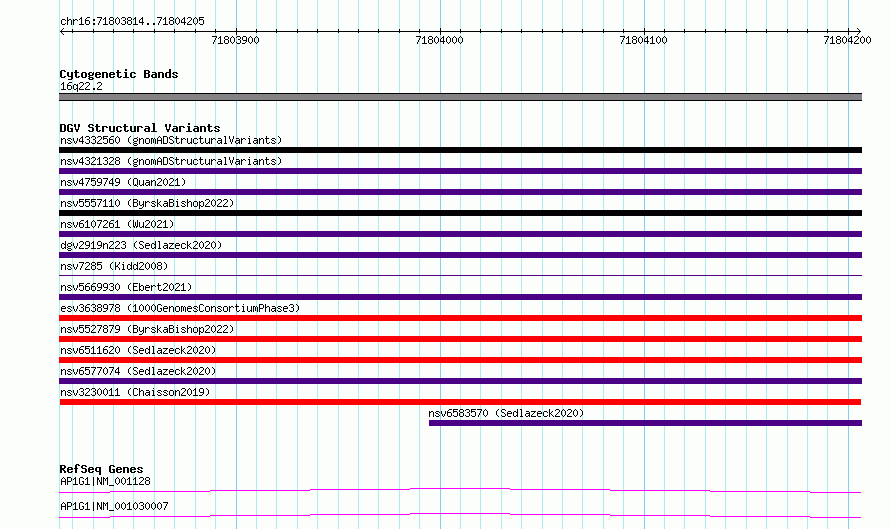Open variant nsv5669930 (Ebert2021) label

(126, 287)
